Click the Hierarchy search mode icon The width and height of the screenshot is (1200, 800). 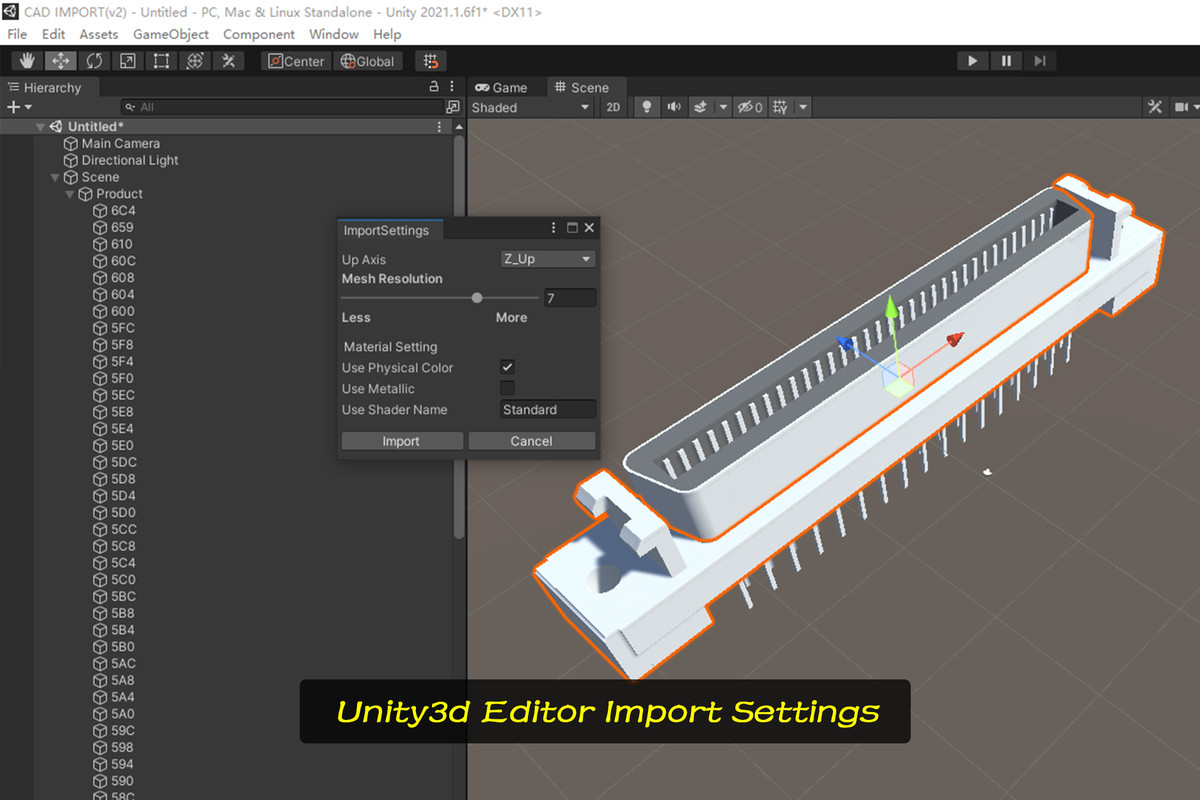453,107
